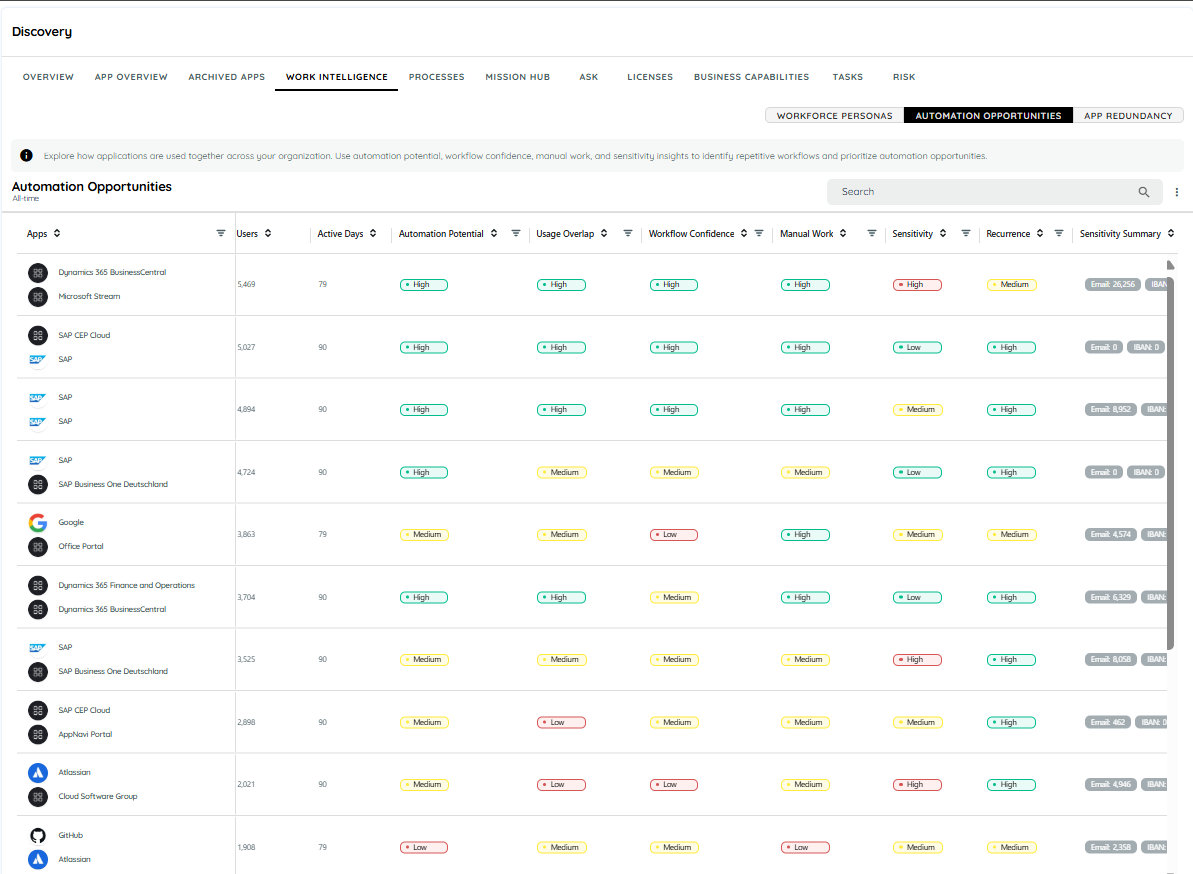Open the Risk tab

click(x=904, y=77)
